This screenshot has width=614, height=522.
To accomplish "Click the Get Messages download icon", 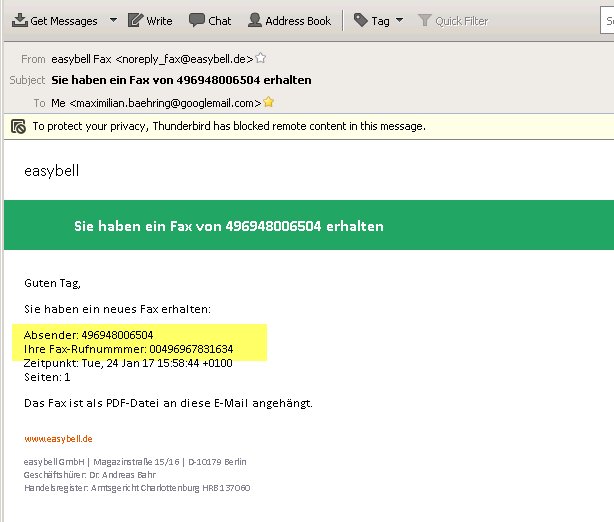I will [x=20, y=20].
